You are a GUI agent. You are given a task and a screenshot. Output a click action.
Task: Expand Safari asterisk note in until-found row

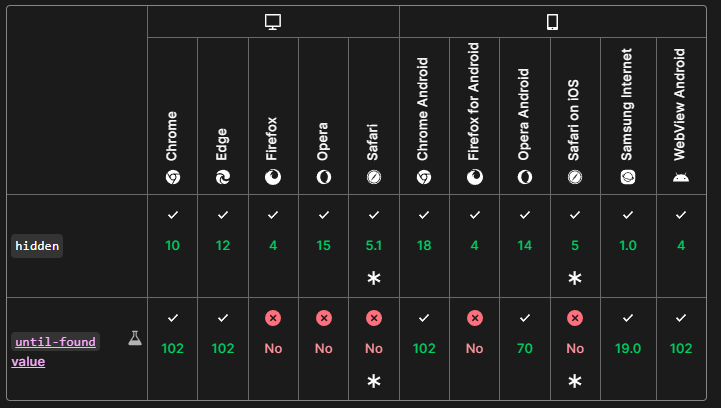pyautogui.click(x=374, y=381)
